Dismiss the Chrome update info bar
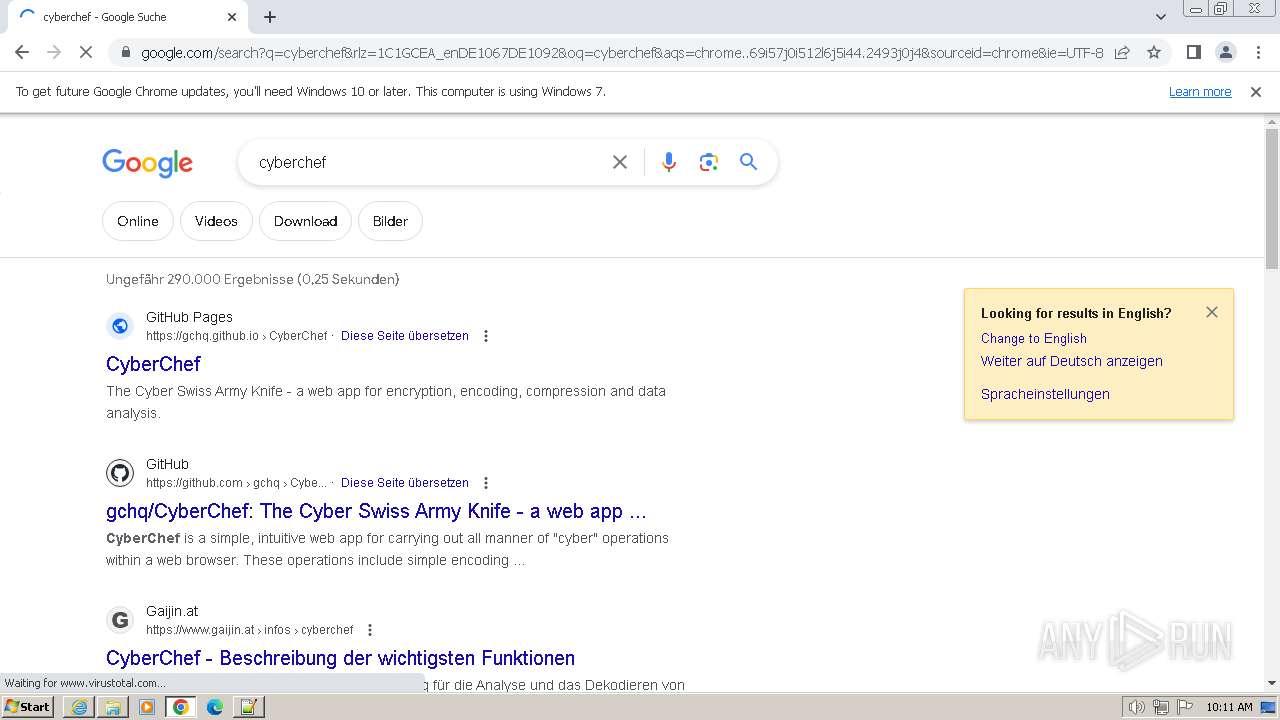 1256,91
